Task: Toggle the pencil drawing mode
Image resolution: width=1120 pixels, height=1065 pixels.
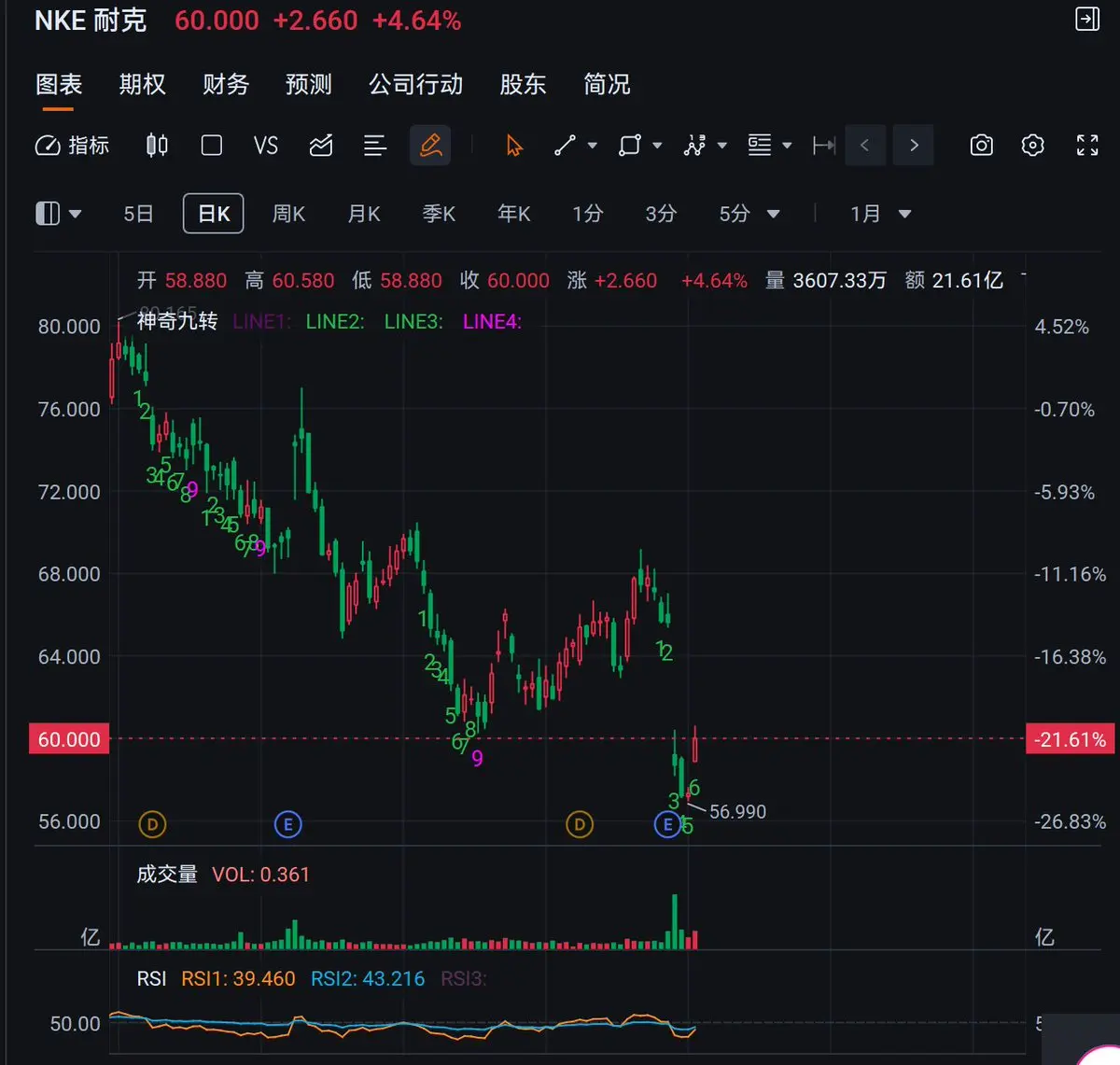Action: point(430,146)
